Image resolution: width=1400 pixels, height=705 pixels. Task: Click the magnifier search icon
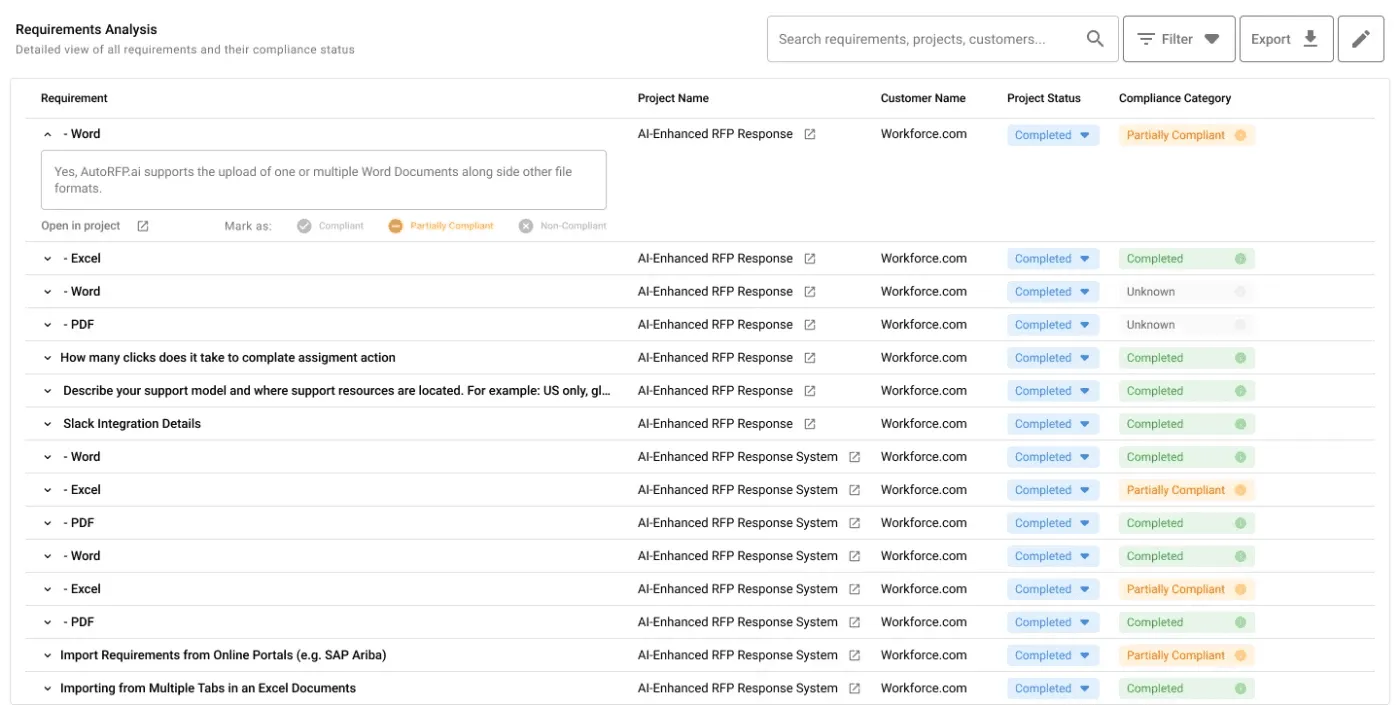click(x=1095, y=39)
